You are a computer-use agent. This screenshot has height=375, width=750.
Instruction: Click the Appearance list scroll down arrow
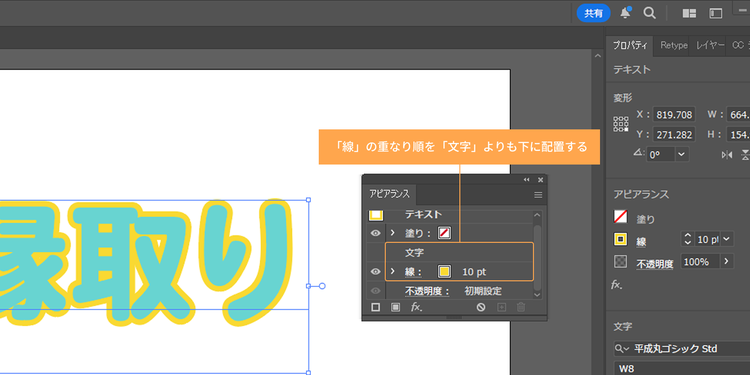click(537, 295)
